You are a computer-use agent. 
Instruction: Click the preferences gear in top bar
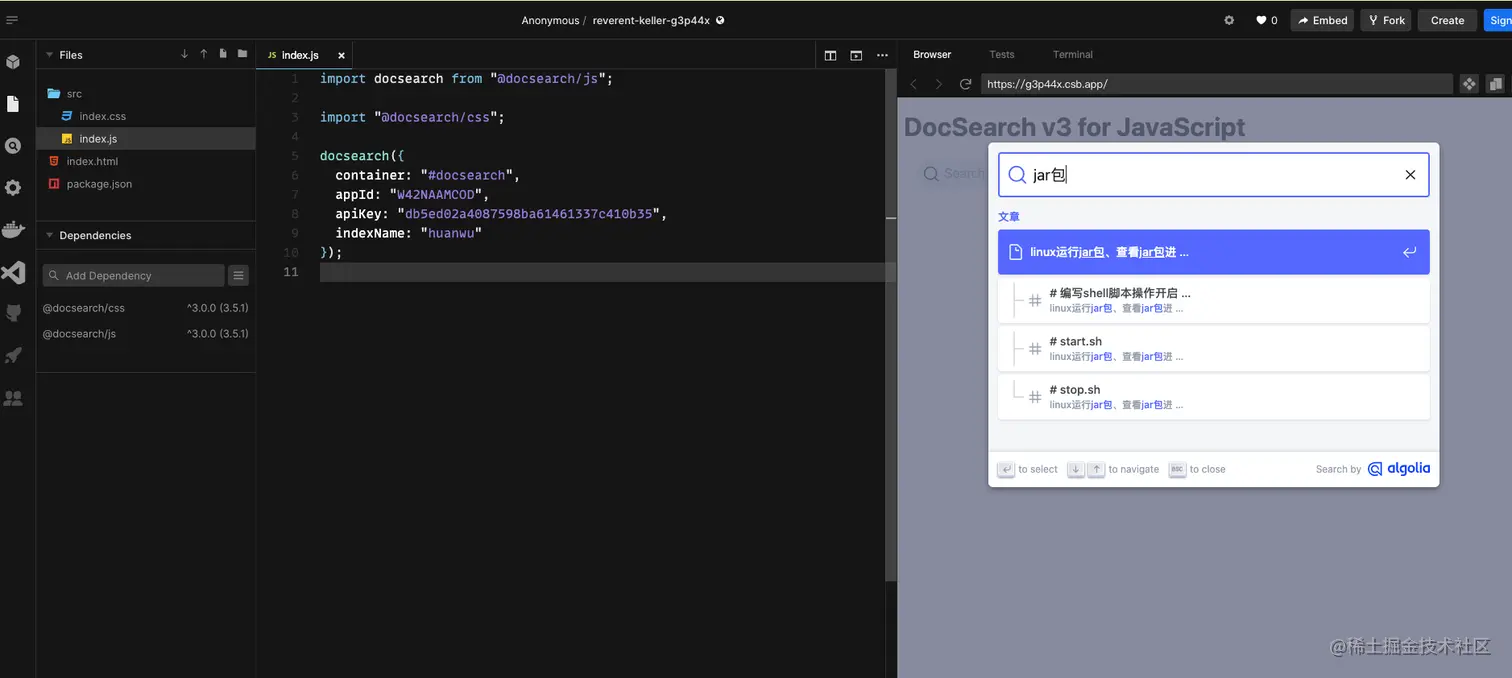click(1229, 20)
